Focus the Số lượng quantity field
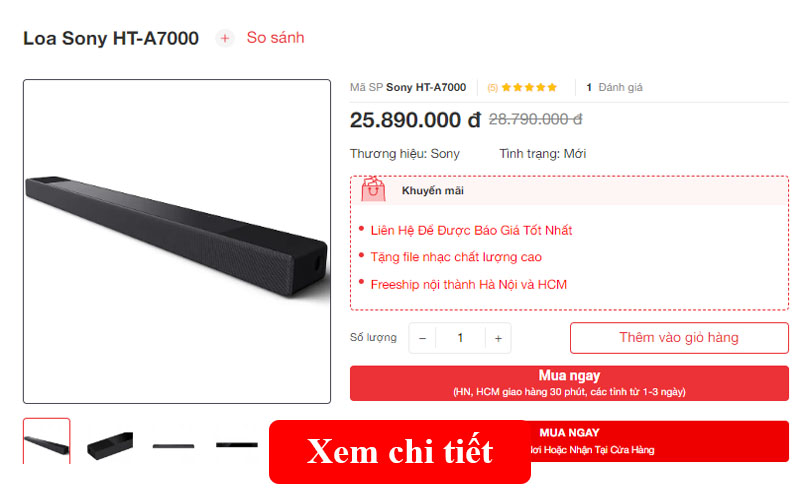800x494 pixels. tap(460, 338)
